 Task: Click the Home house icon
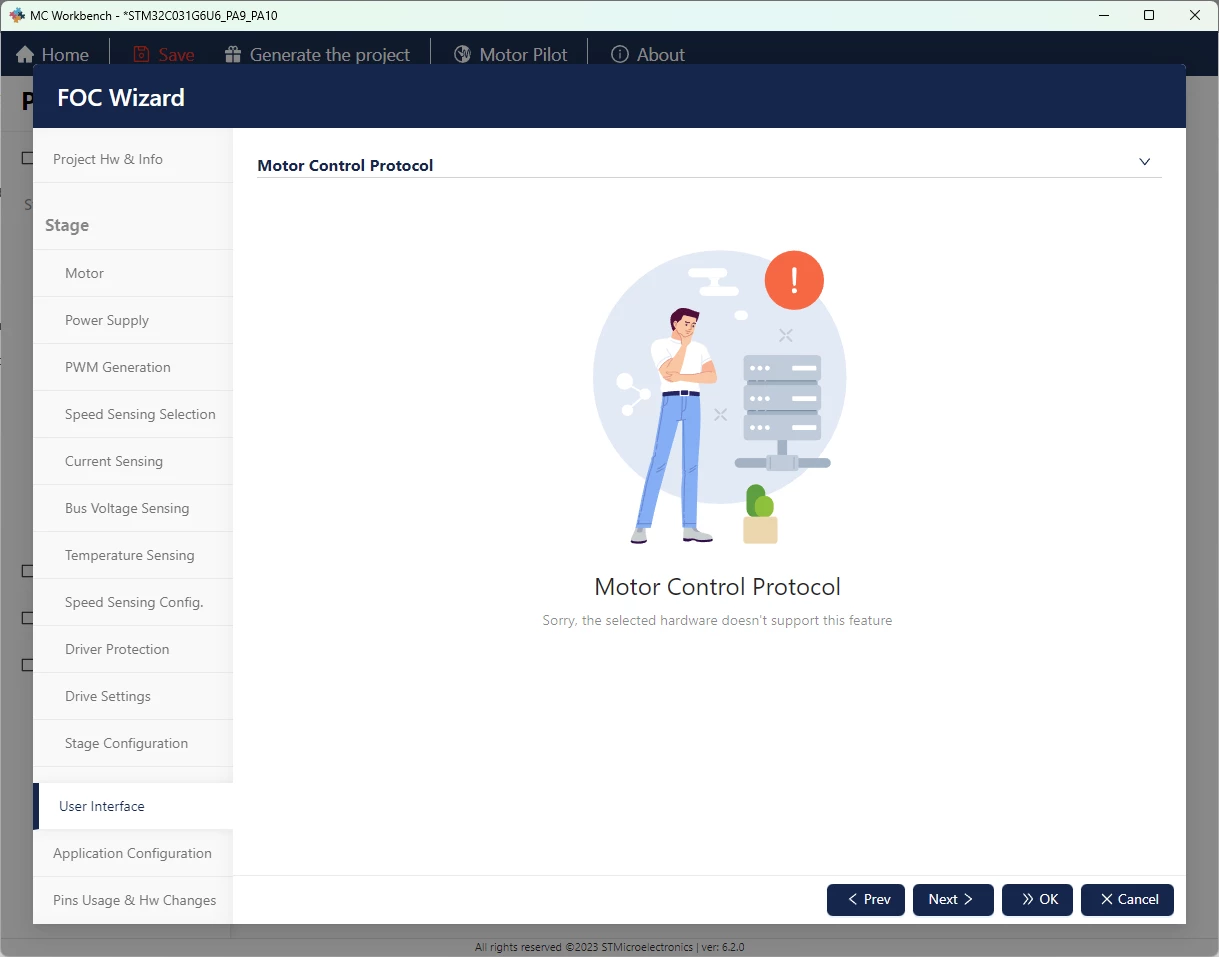[x=25, y=55]
